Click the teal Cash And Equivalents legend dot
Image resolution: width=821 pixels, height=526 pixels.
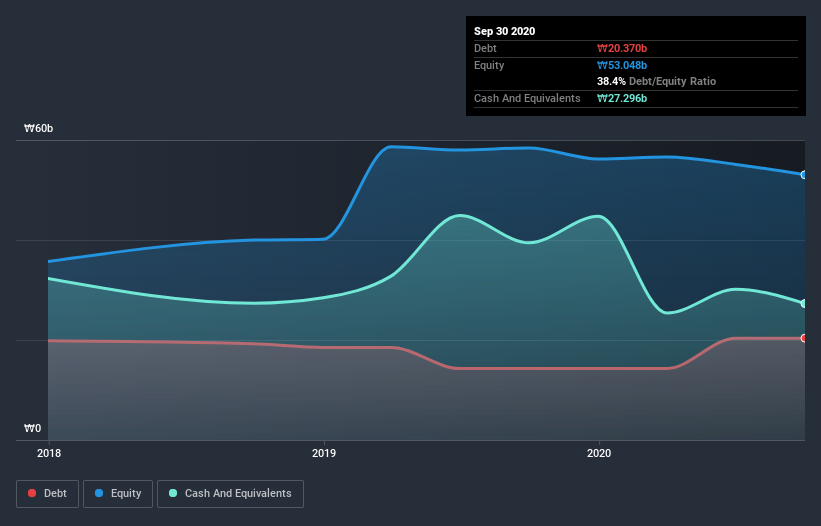pyautogui.click(x=173, y=493)
